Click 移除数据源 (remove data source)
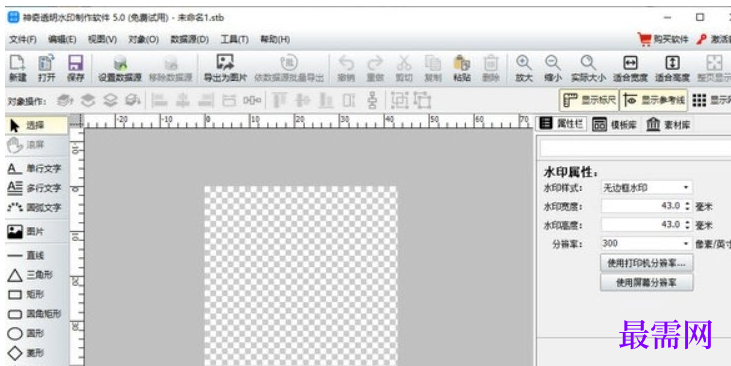The image size is (731, 366). click(171, 69)
